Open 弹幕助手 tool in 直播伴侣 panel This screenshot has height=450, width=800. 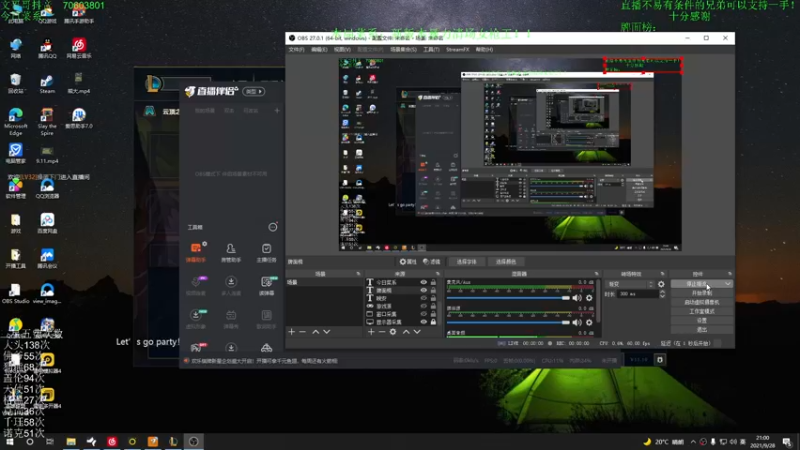click(x=196, y=252)
